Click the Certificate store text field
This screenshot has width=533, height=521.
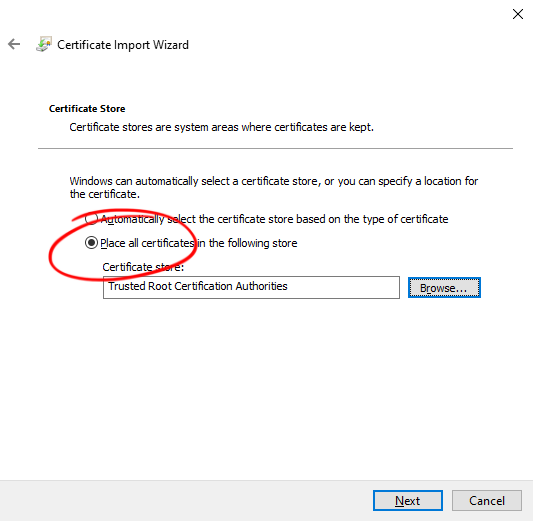pos(251,287)
